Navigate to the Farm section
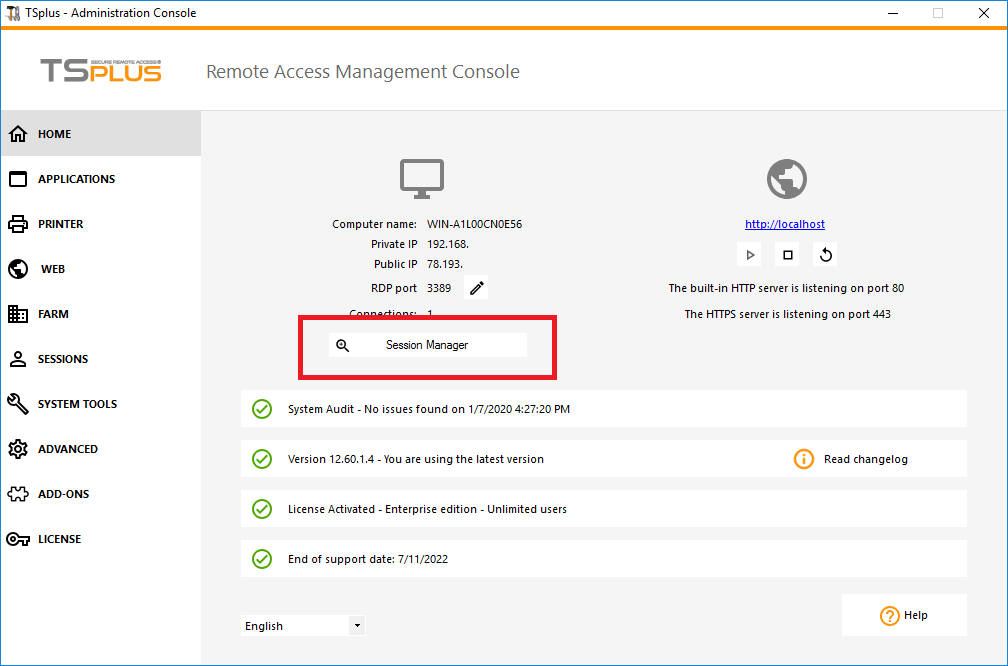This screenshot has height=666, width=1008. click(53, 314)
